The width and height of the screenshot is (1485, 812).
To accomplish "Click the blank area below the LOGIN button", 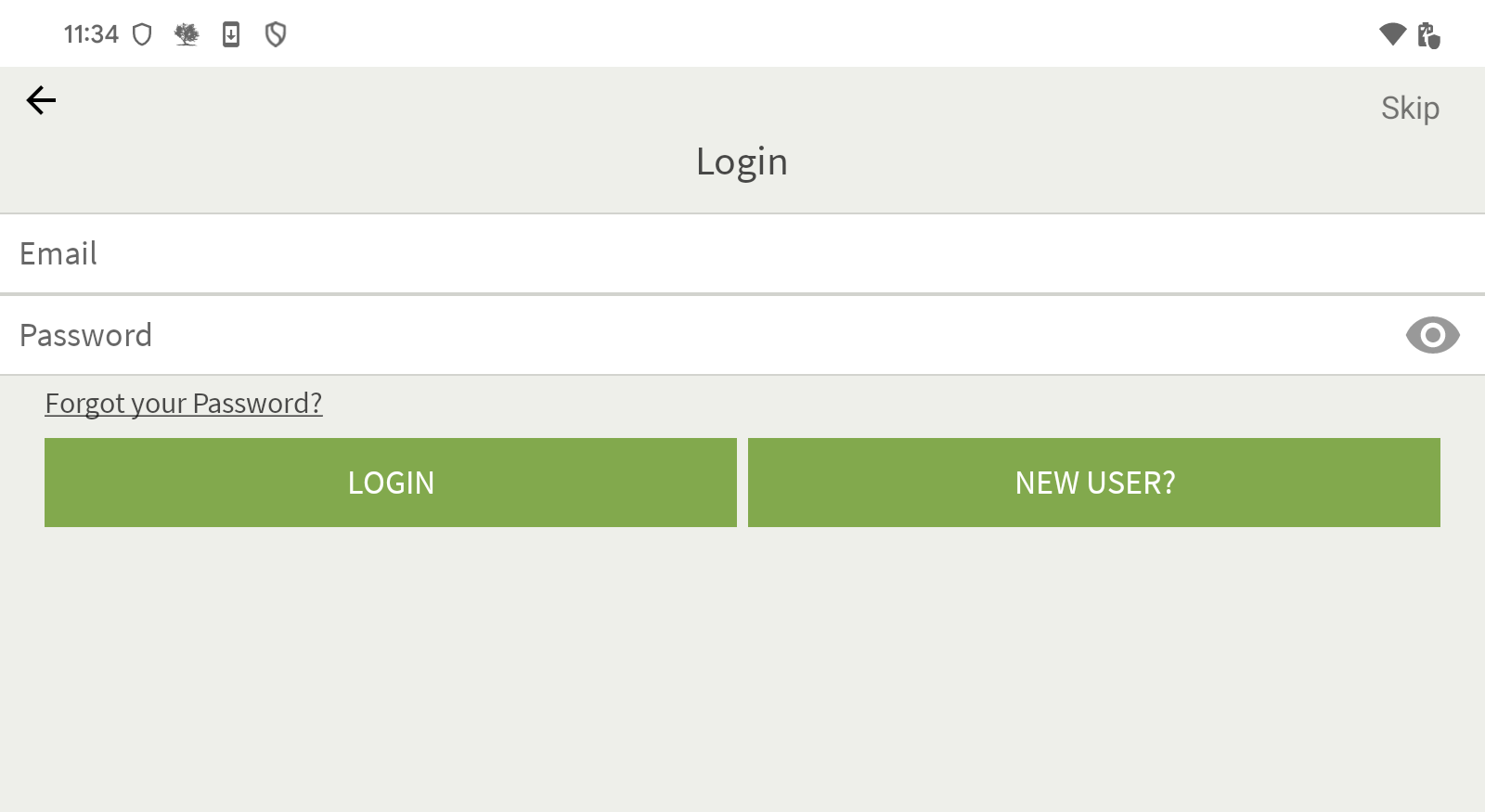I will pos(390,650).
